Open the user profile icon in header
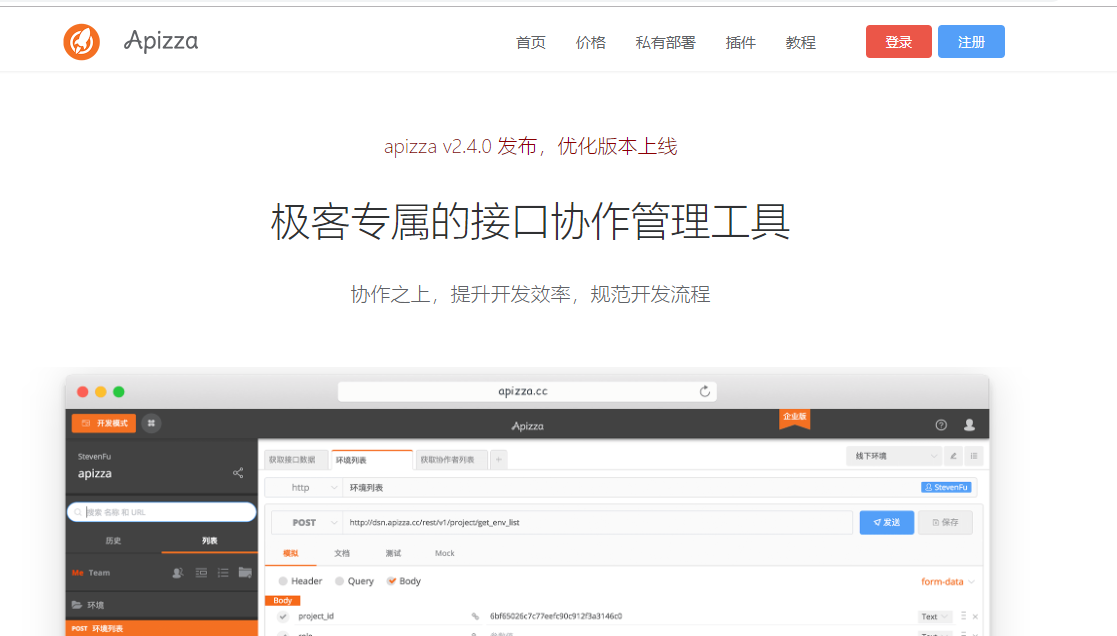This screenshot has width=1117, height=636. point(969,425)
